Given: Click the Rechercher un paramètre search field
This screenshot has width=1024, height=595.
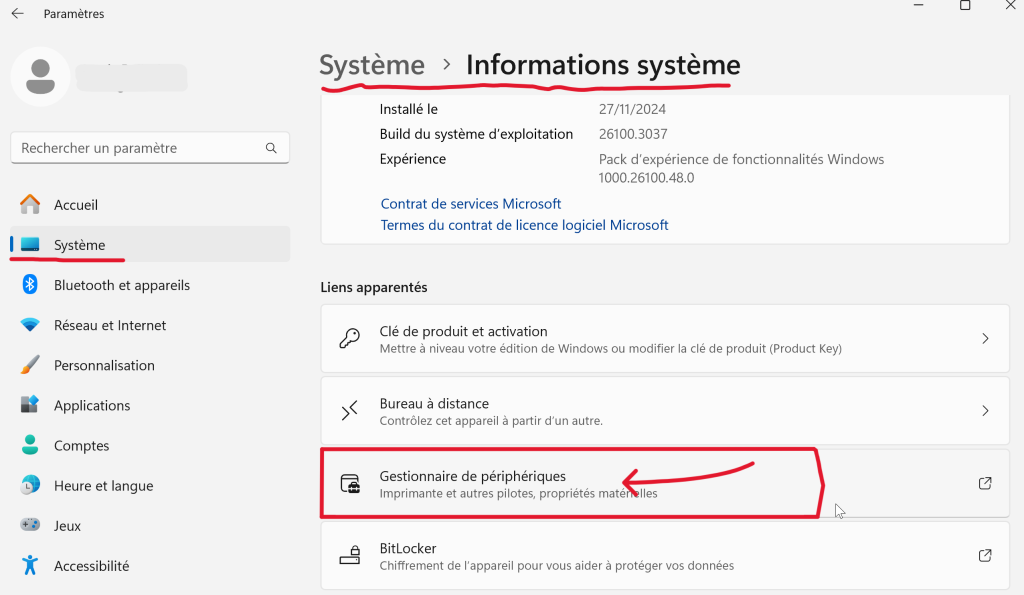Looking at the screenshot, I should pyautogui.click(x=140, y=147).
